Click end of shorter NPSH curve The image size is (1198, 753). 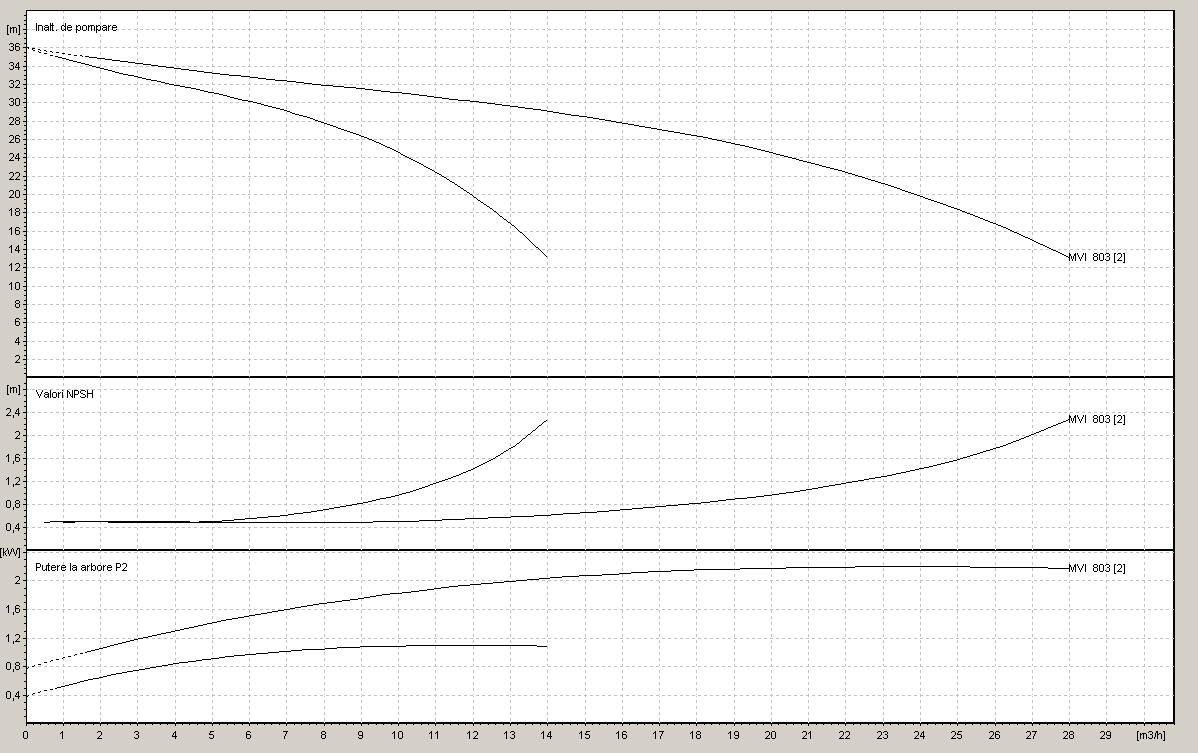547,420
